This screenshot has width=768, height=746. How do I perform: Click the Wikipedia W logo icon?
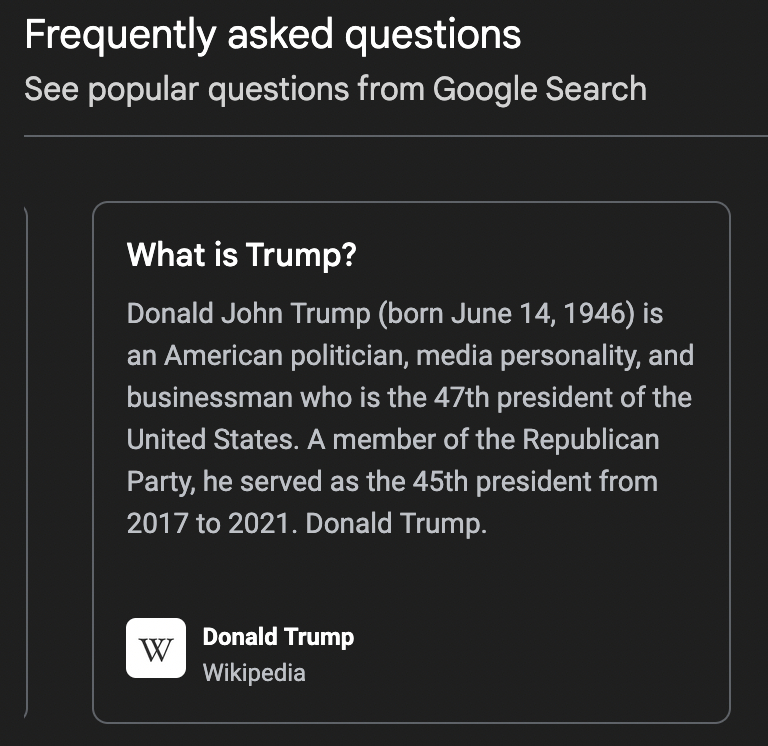pyautogui.click(x=156, y=649)
